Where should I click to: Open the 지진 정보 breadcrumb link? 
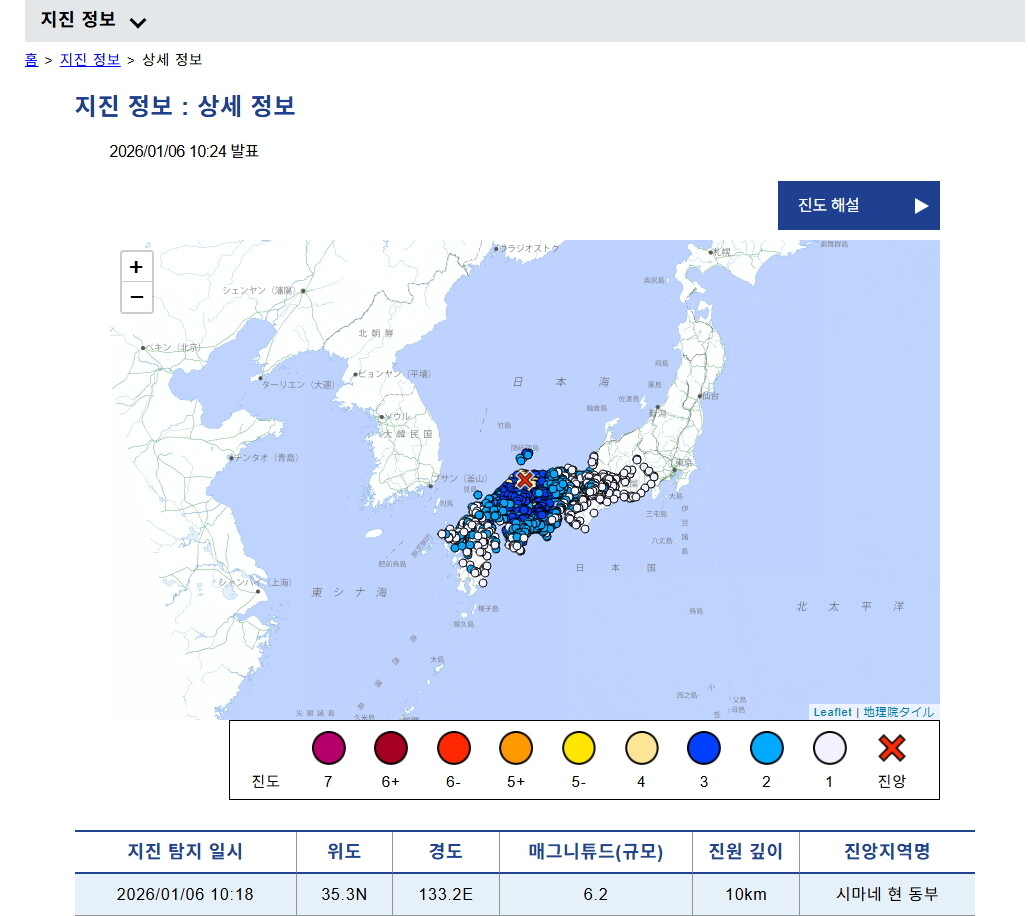[x=90, y=60]
